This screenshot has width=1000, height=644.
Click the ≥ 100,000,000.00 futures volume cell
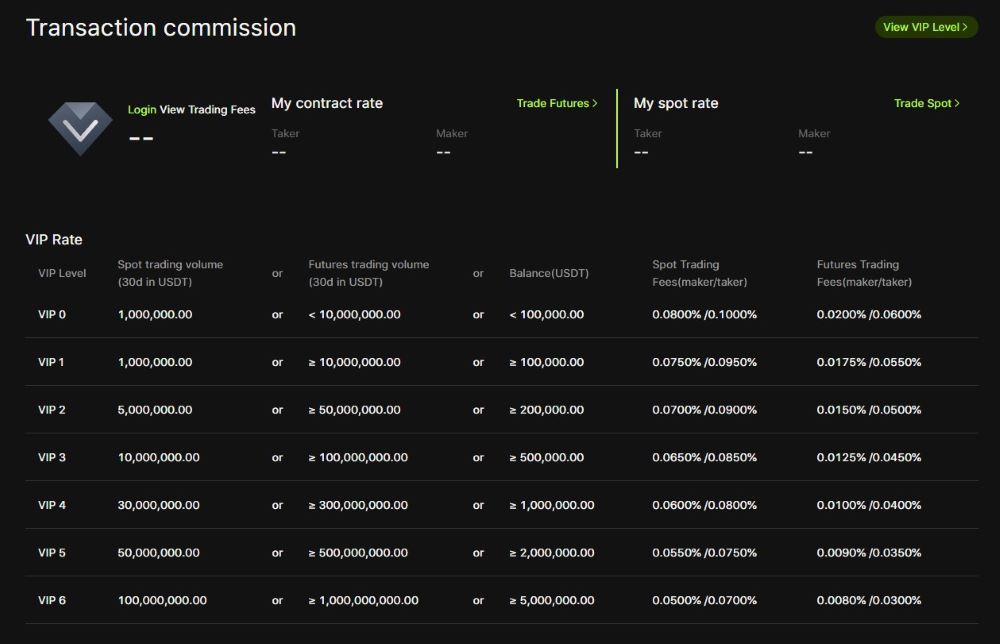358,457
